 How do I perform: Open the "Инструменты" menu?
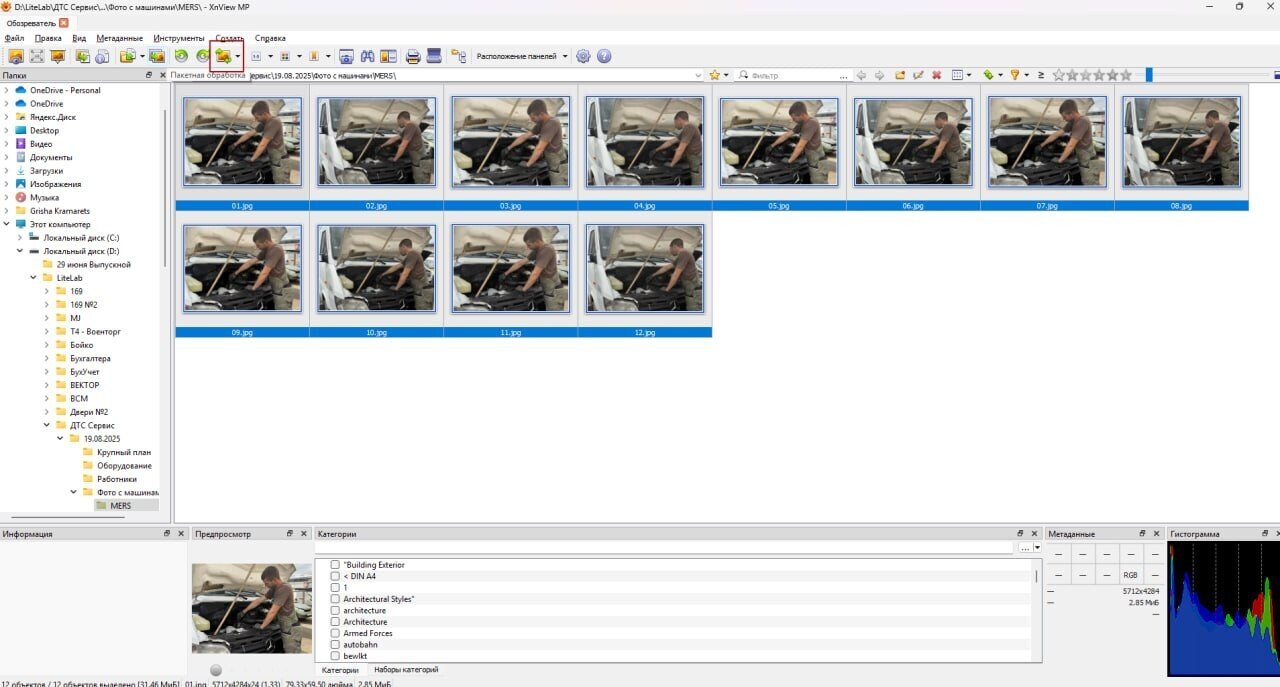pyautogui.click(x=178, y=38)
